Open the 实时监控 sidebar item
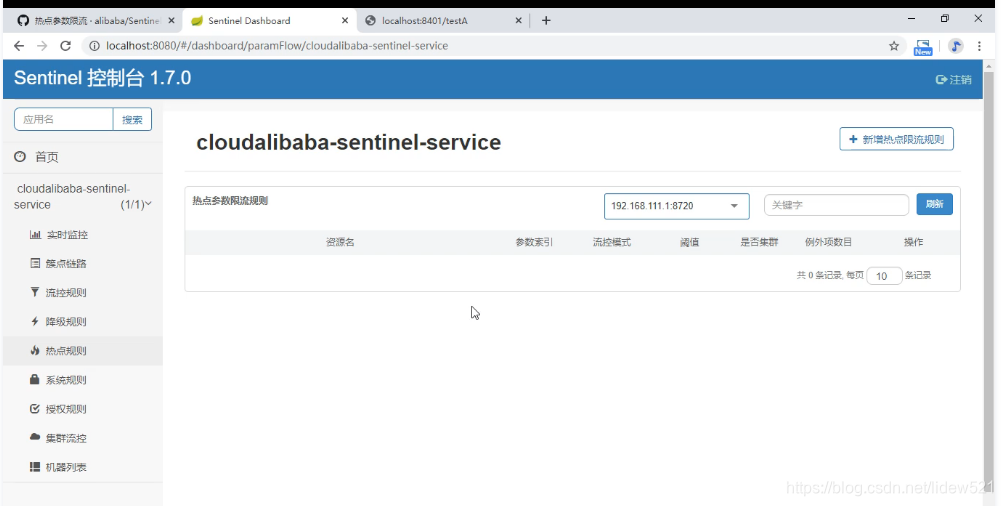The image size is (1003, 506). 67,235
